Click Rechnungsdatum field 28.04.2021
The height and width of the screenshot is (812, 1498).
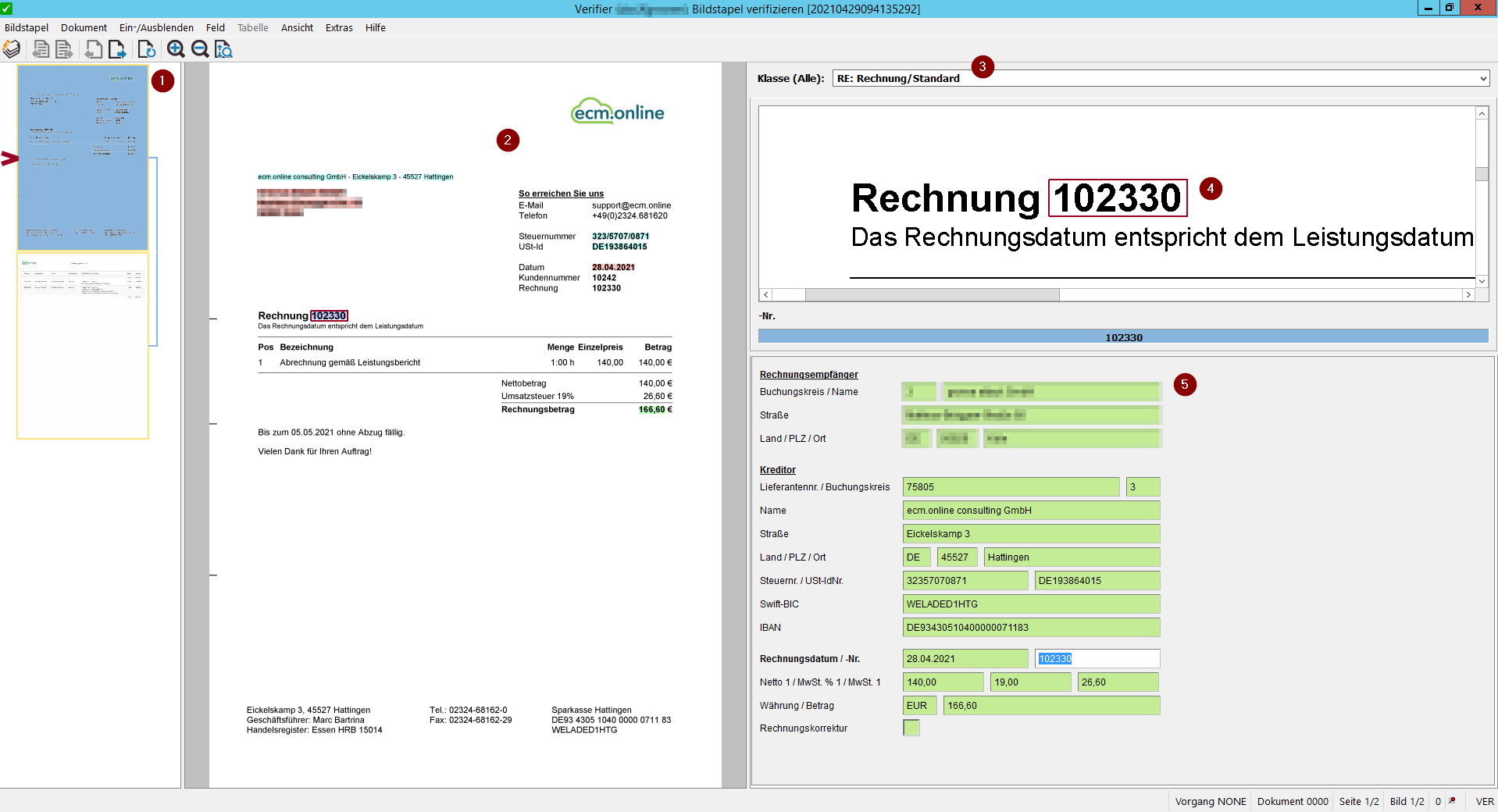click(965, 658)
